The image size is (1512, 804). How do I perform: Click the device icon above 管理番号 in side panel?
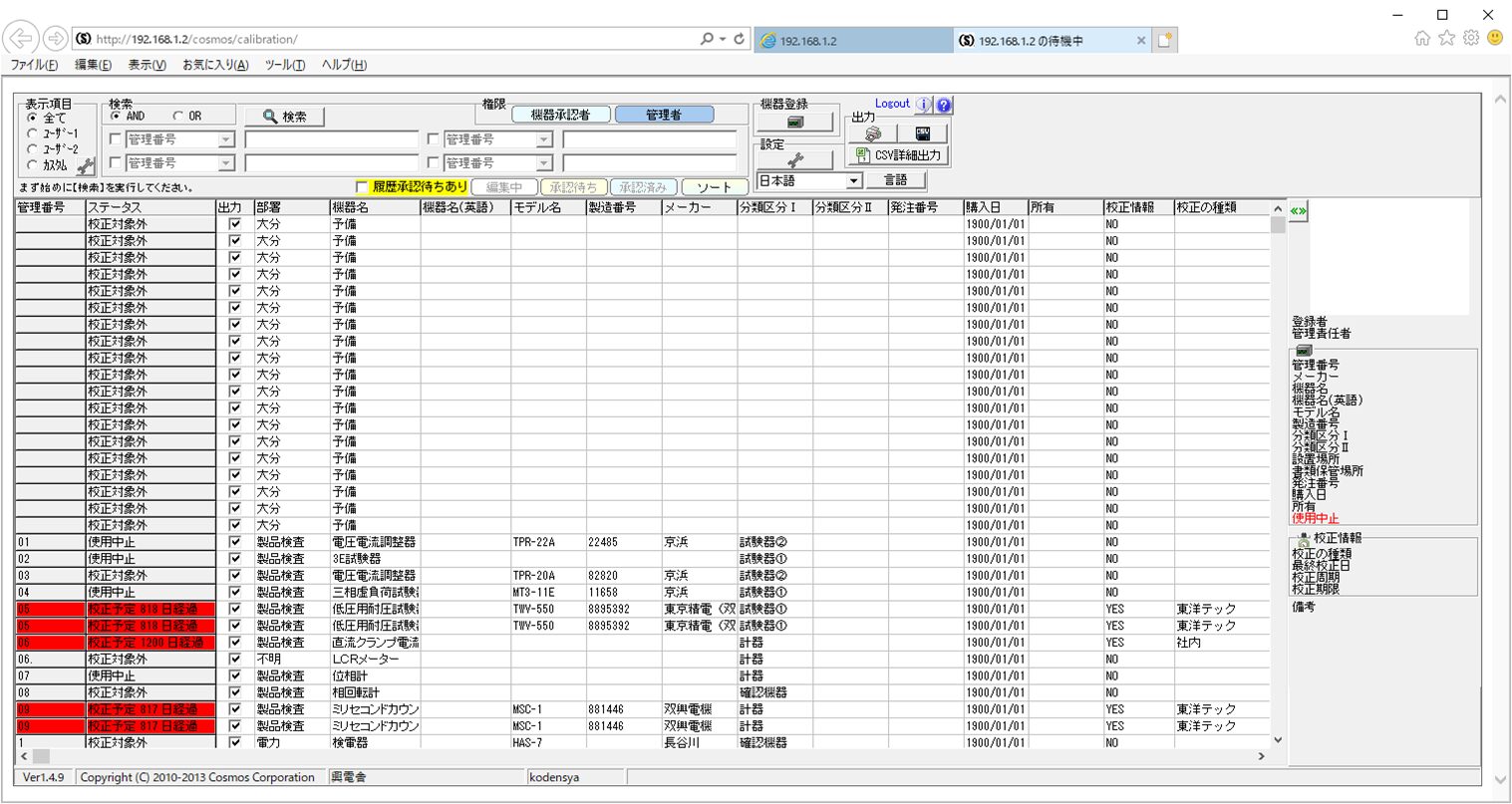click(1304, 351)
